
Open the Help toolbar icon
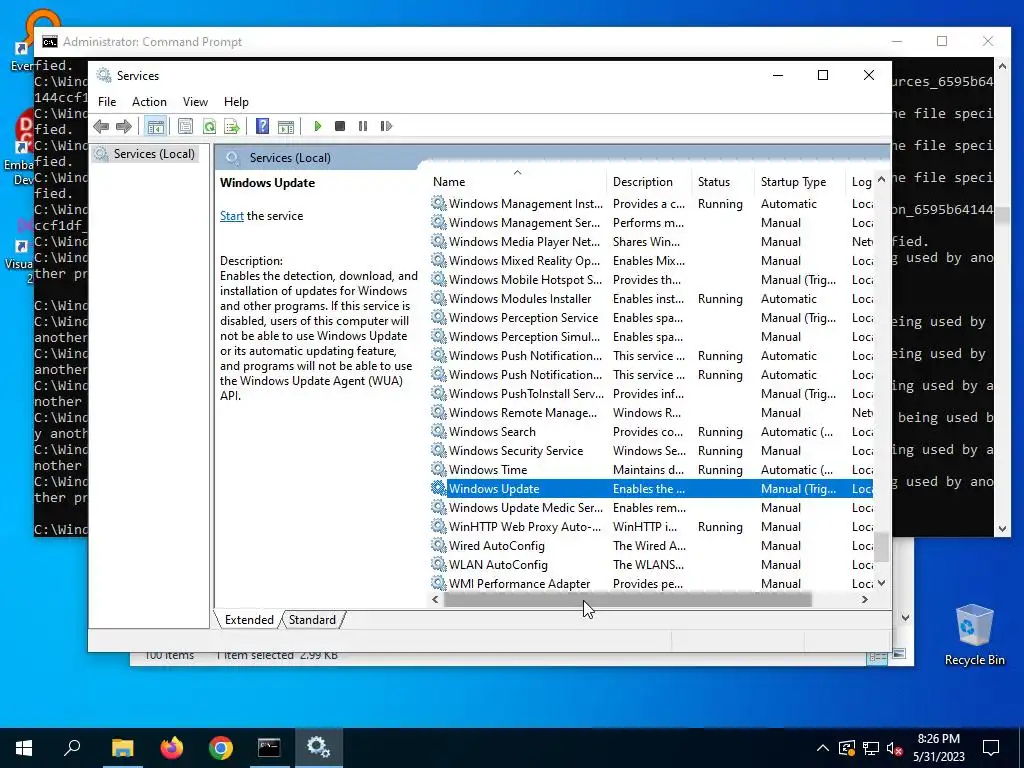tap(263, 126)
